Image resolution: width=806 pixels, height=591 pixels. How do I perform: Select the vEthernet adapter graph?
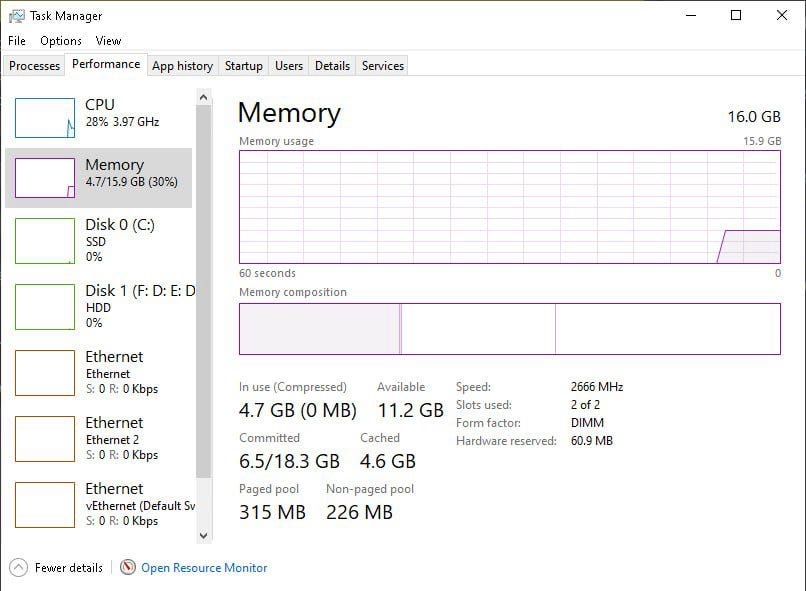(45, 505)
